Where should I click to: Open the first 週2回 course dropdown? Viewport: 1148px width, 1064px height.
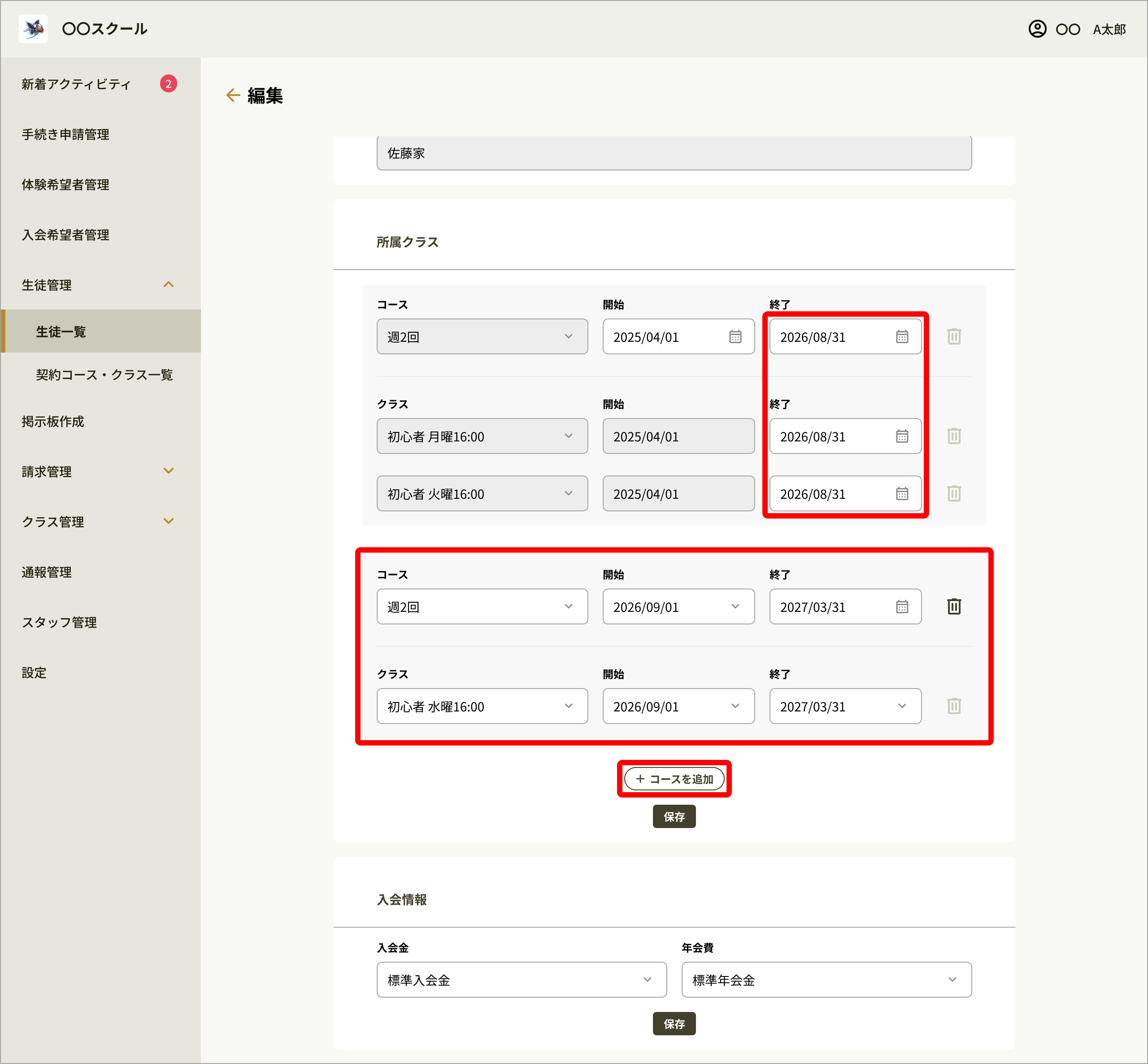tap(482, 337)
